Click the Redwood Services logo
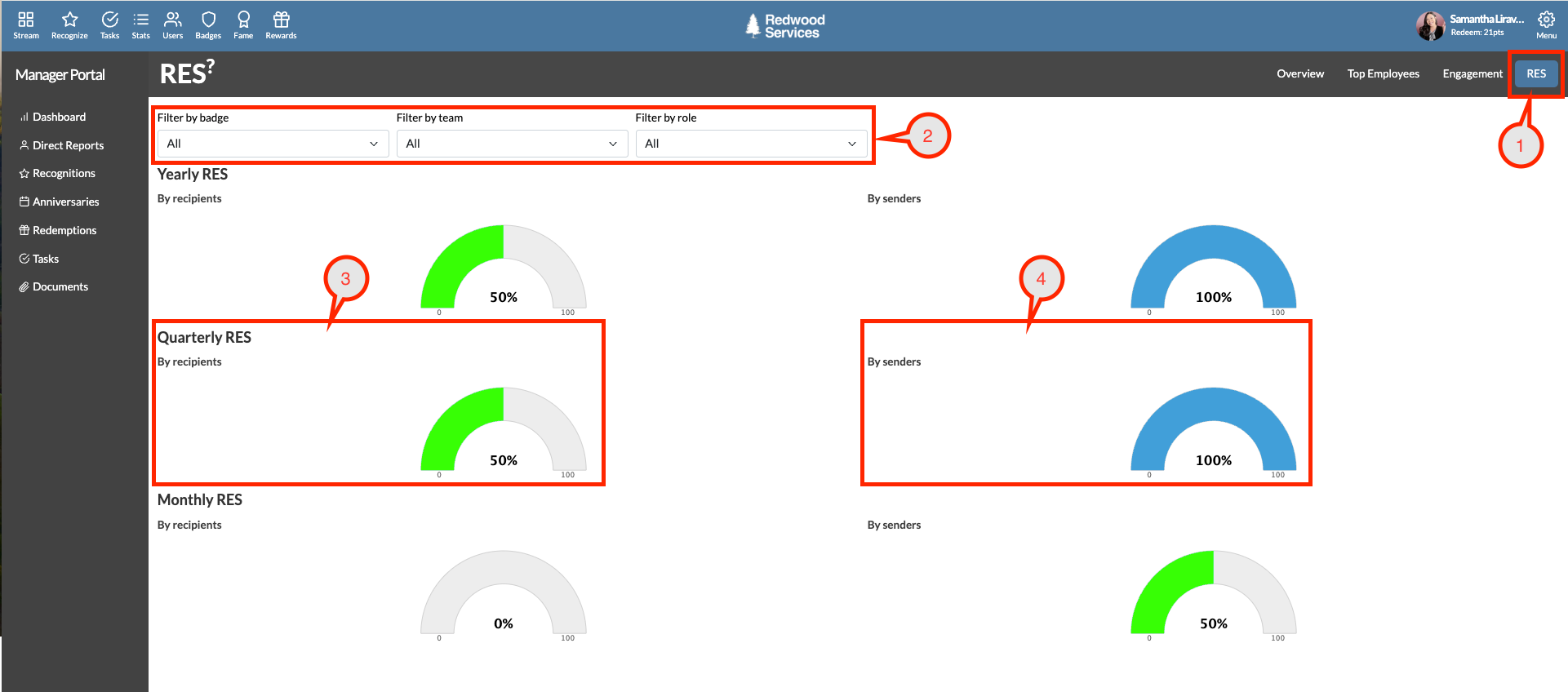 tap(785, 26)
